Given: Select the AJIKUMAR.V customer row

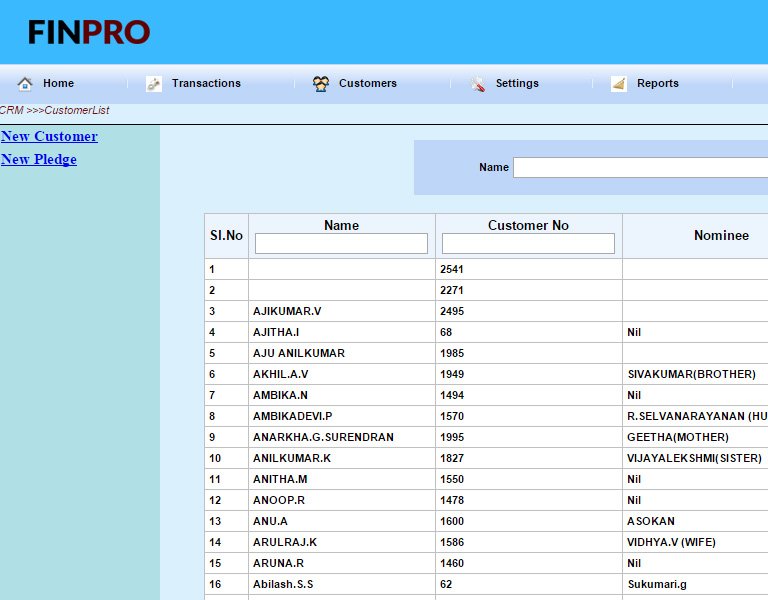Looking at the screenshot, I should 287,311.
